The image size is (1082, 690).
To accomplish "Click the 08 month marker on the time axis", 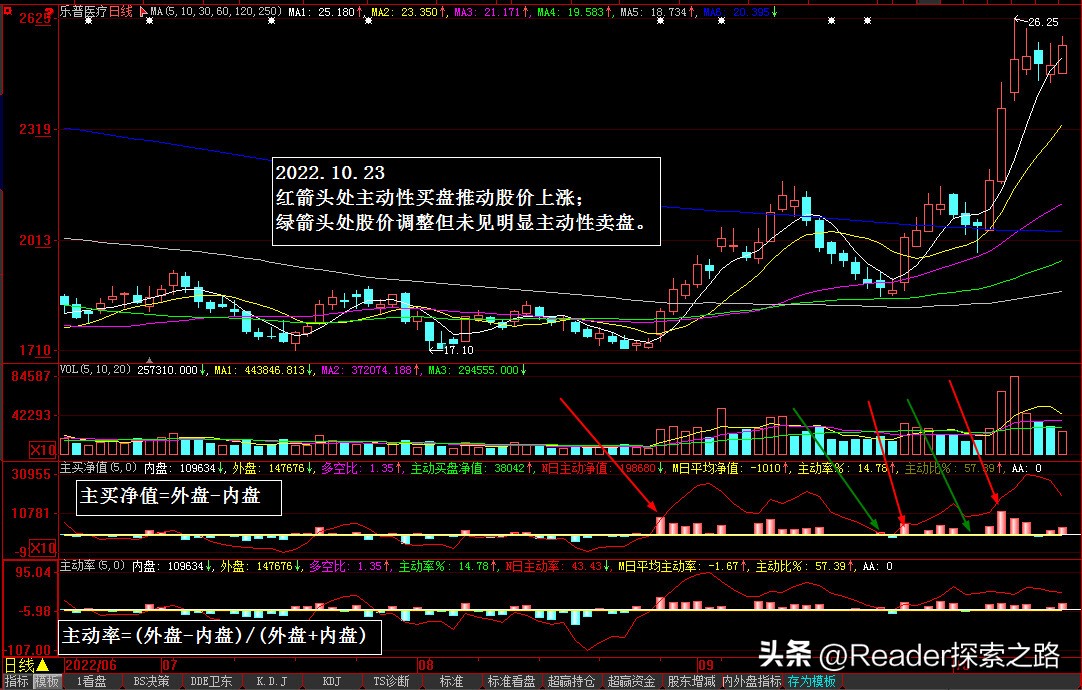I will click(x=426, y=666).
